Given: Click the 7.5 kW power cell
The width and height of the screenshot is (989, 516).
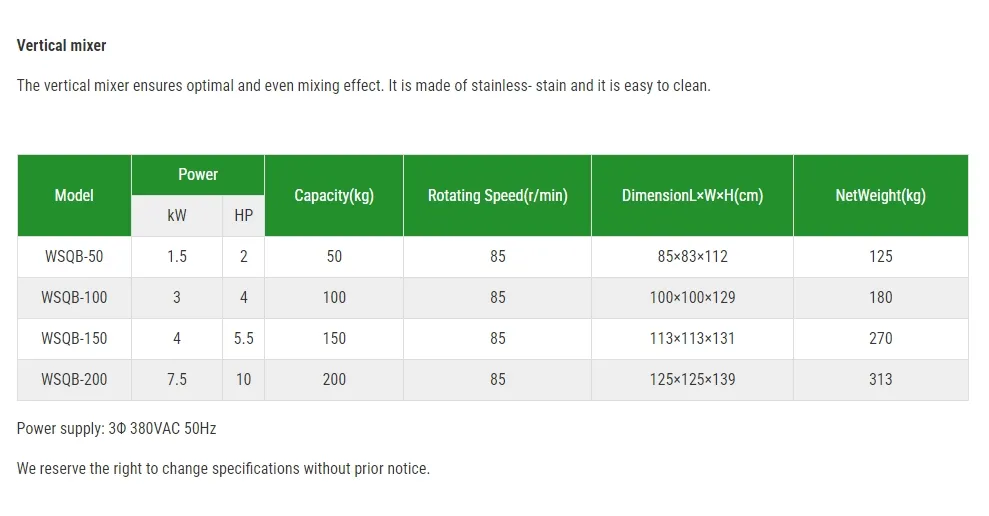Looking at the screenshot, I should (x=177, y=380).
